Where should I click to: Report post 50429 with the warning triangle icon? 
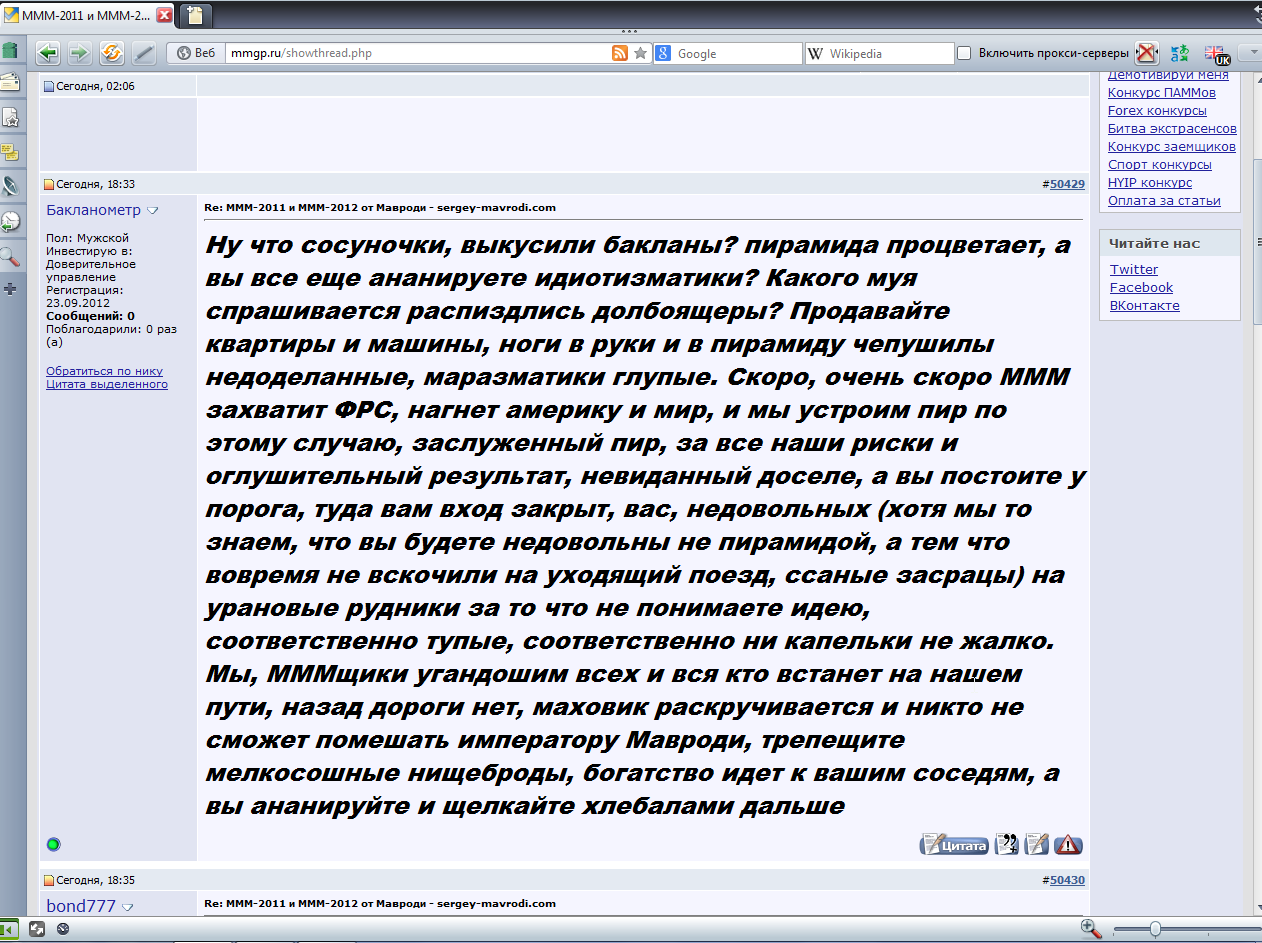coord(1068,844)
